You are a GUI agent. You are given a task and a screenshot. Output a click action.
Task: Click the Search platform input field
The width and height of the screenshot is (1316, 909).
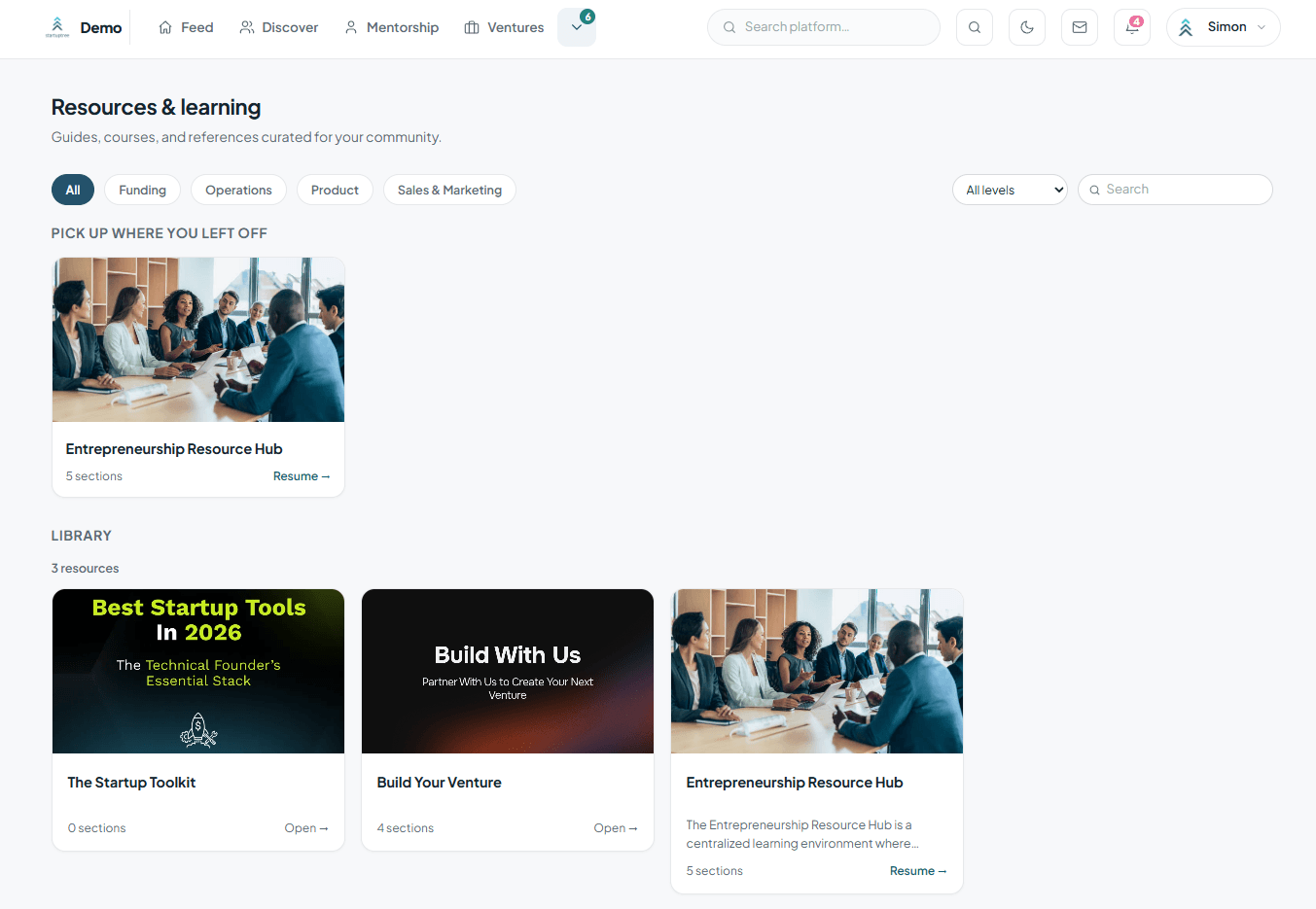pyautogui.click(x=824, y=27)
